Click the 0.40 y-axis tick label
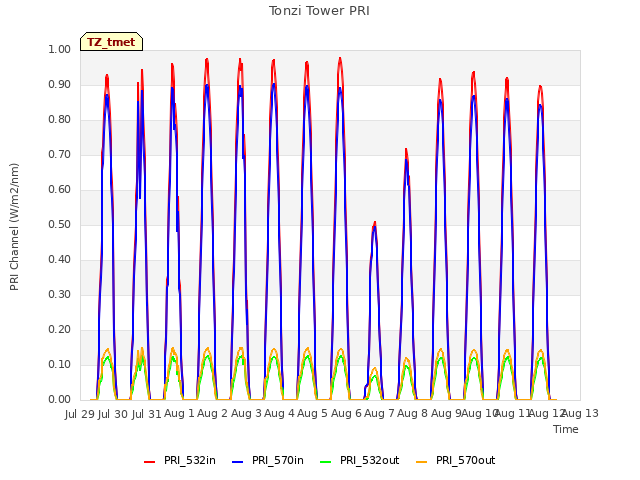This screenshot has height=480, width=640. [60, 260]
